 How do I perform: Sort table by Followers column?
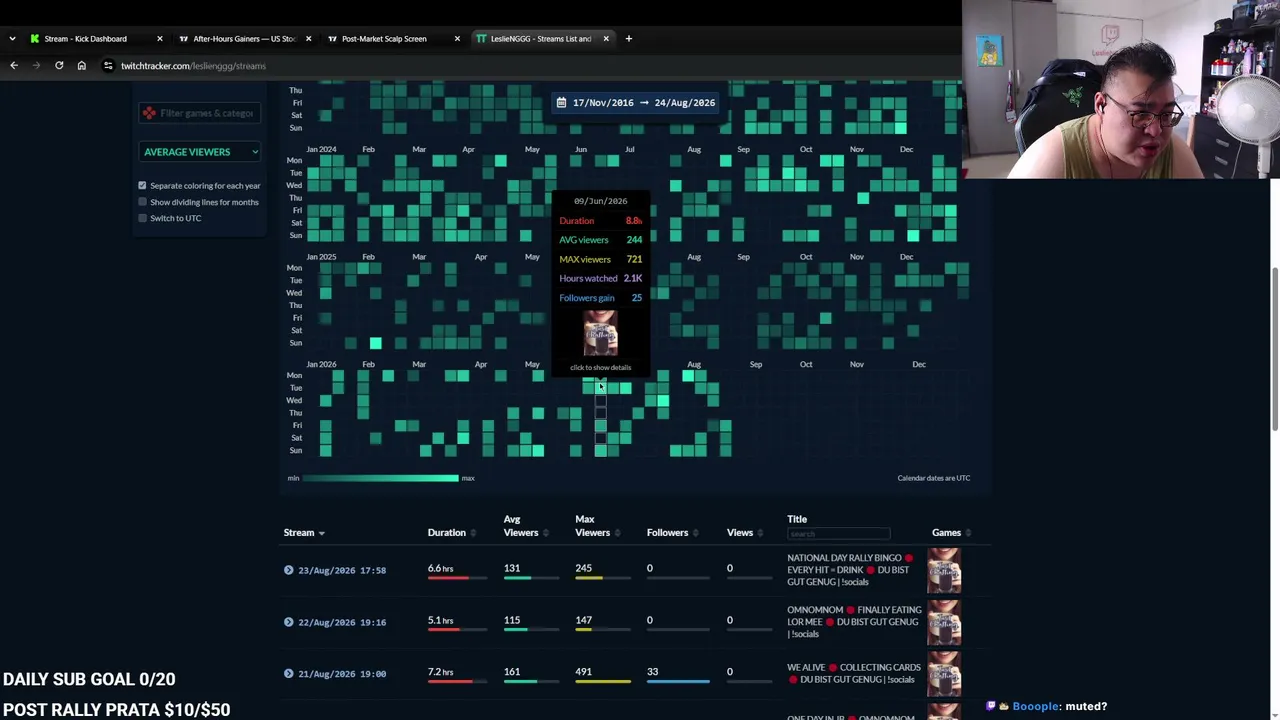[x=671, y=533]
